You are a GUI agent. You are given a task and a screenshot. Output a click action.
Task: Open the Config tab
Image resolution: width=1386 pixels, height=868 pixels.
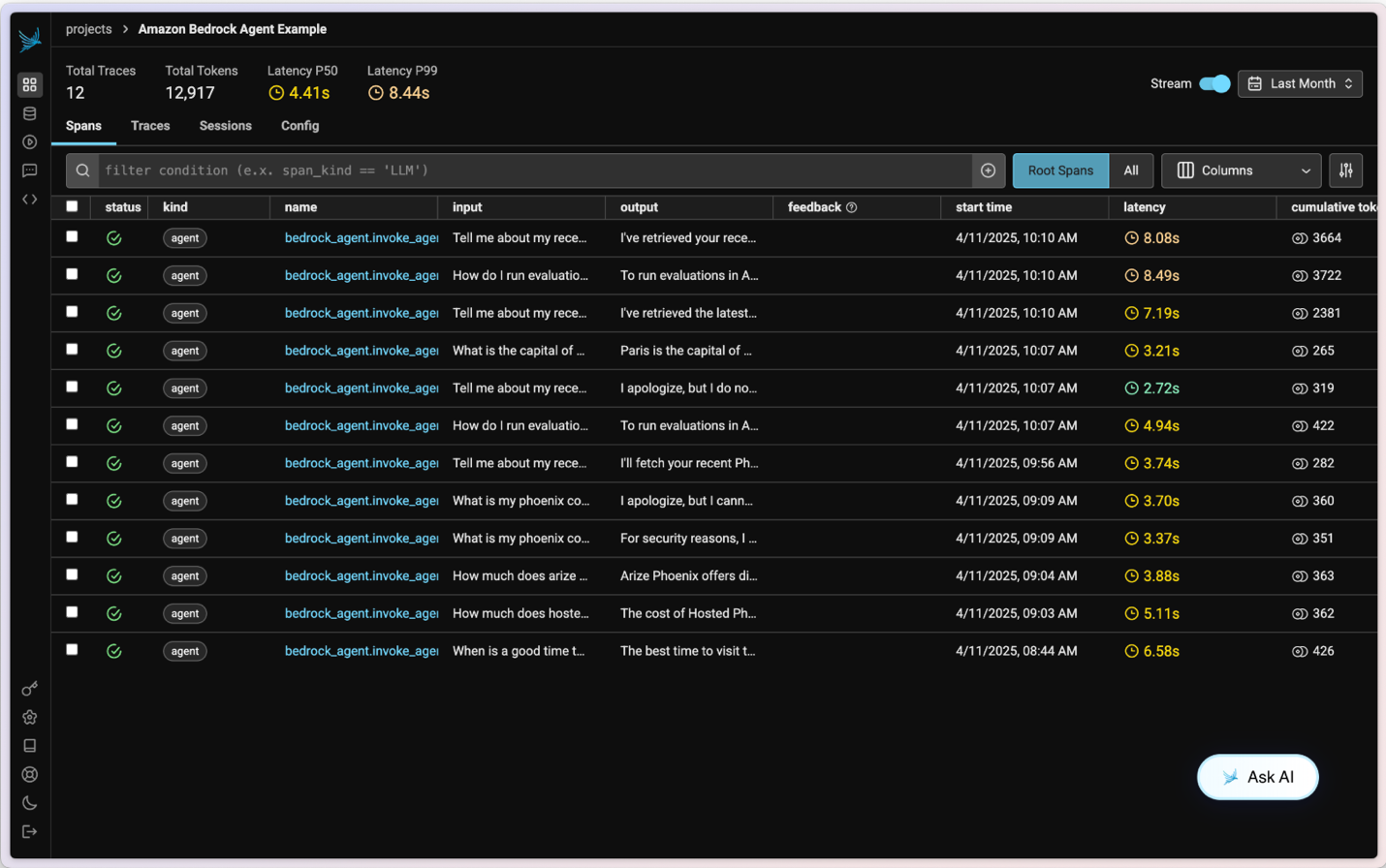point(300,126)
